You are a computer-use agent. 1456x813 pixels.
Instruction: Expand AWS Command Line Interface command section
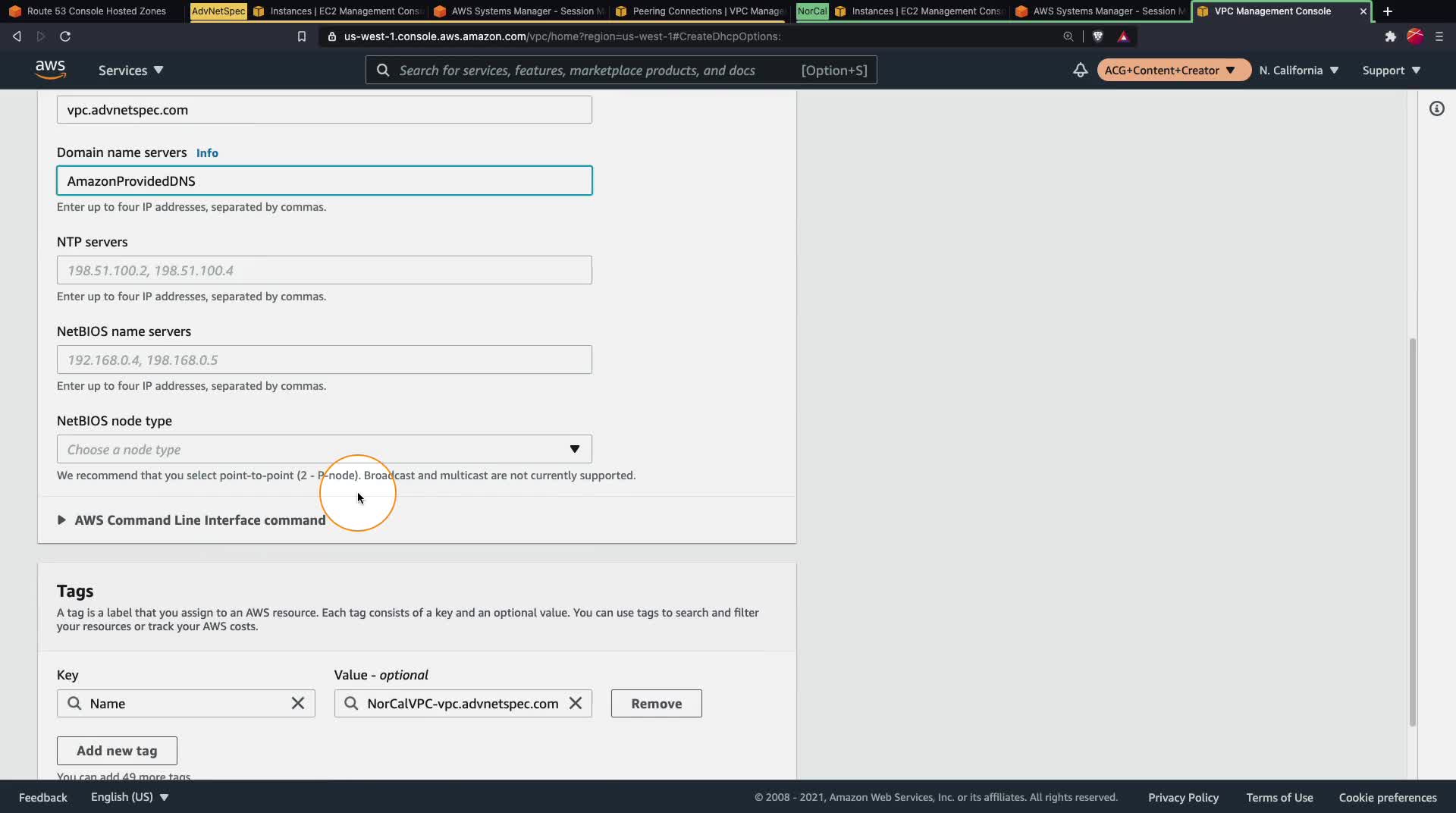(192, 520)
